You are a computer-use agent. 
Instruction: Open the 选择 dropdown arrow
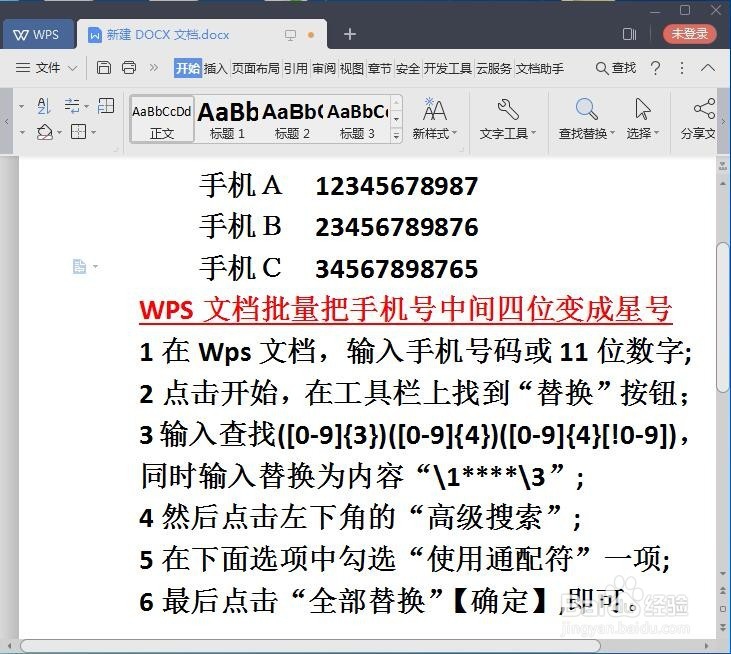(x=656, y=133)
